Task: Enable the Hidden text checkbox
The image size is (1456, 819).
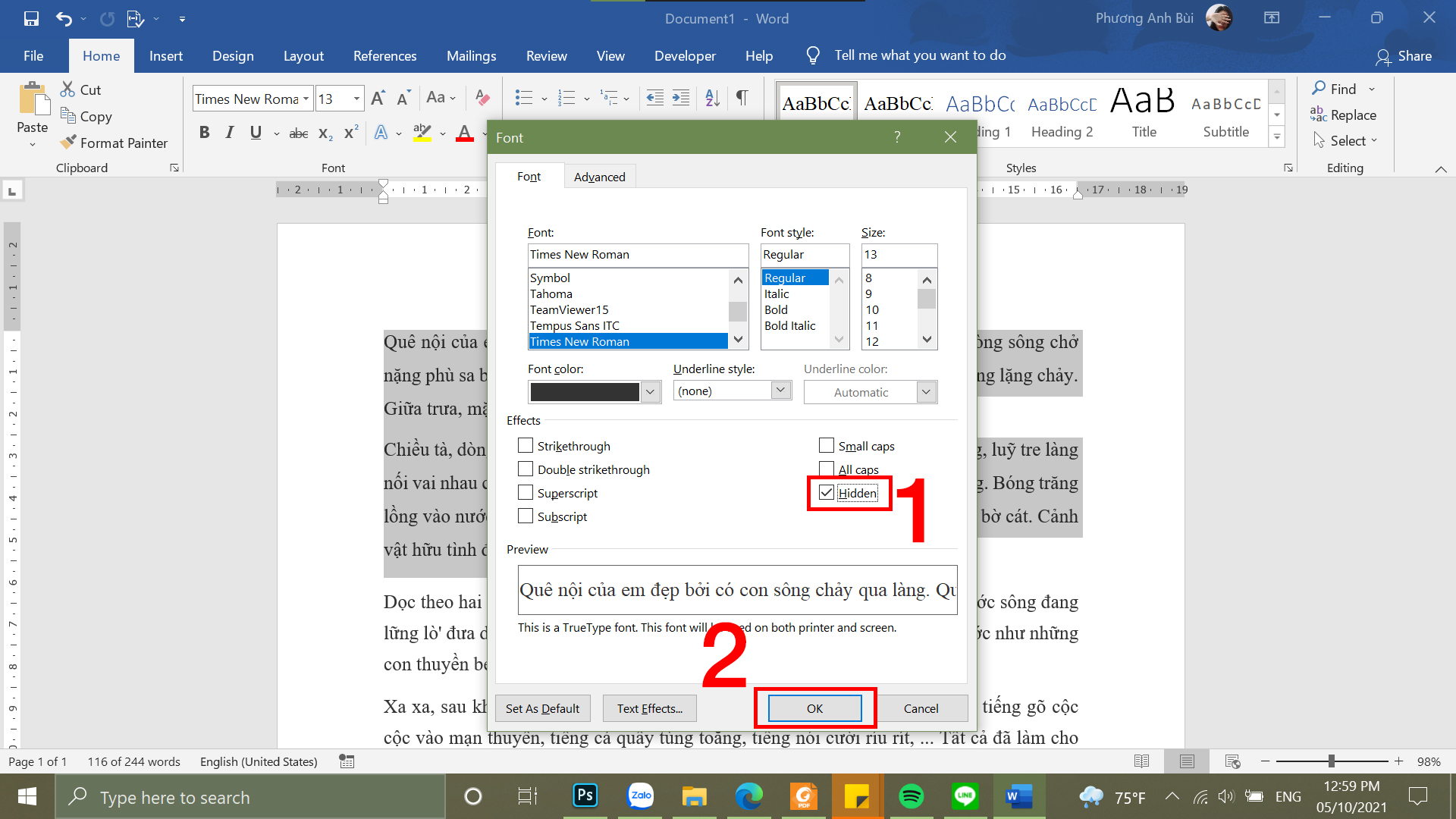Action: coord(827,492)
